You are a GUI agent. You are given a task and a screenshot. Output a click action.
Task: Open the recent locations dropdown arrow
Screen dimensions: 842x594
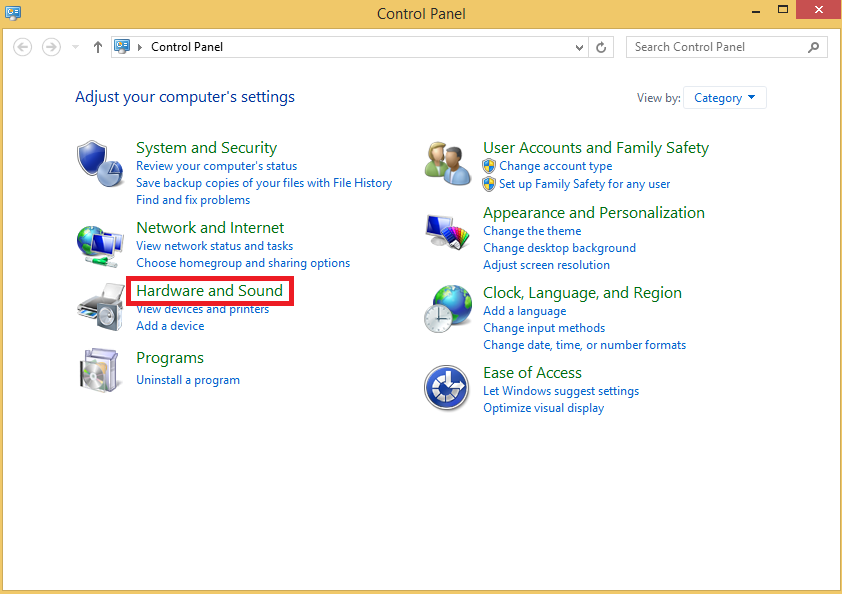point(76,47)
